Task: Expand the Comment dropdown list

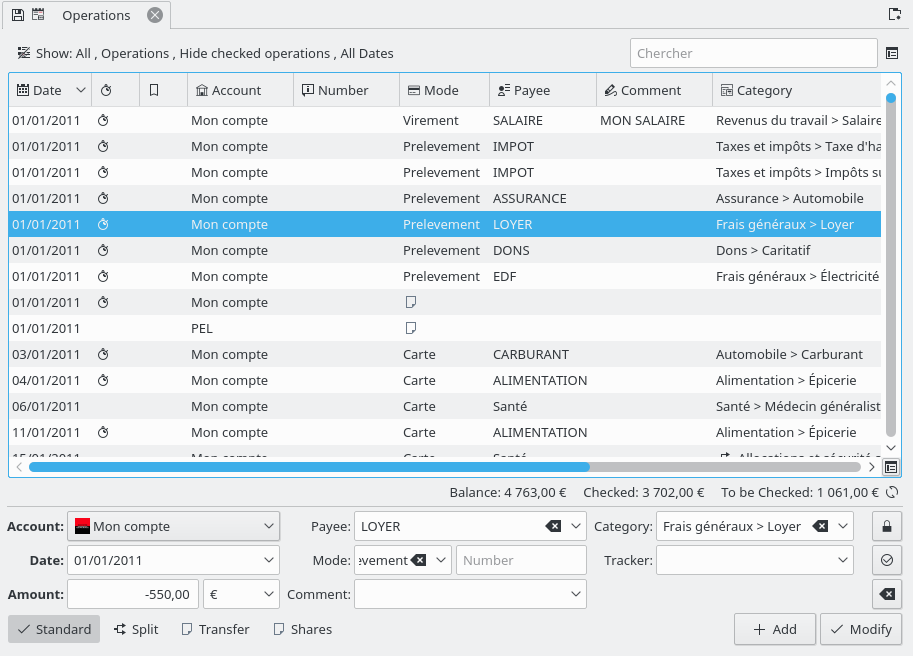Action: tap(575, 594)
